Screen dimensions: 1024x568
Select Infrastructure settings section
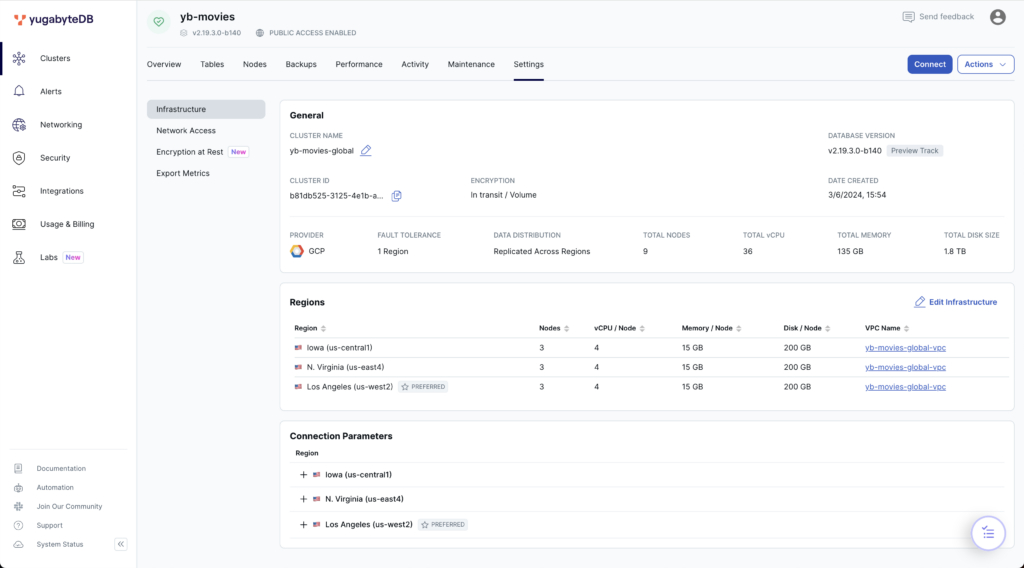[206, 109]
